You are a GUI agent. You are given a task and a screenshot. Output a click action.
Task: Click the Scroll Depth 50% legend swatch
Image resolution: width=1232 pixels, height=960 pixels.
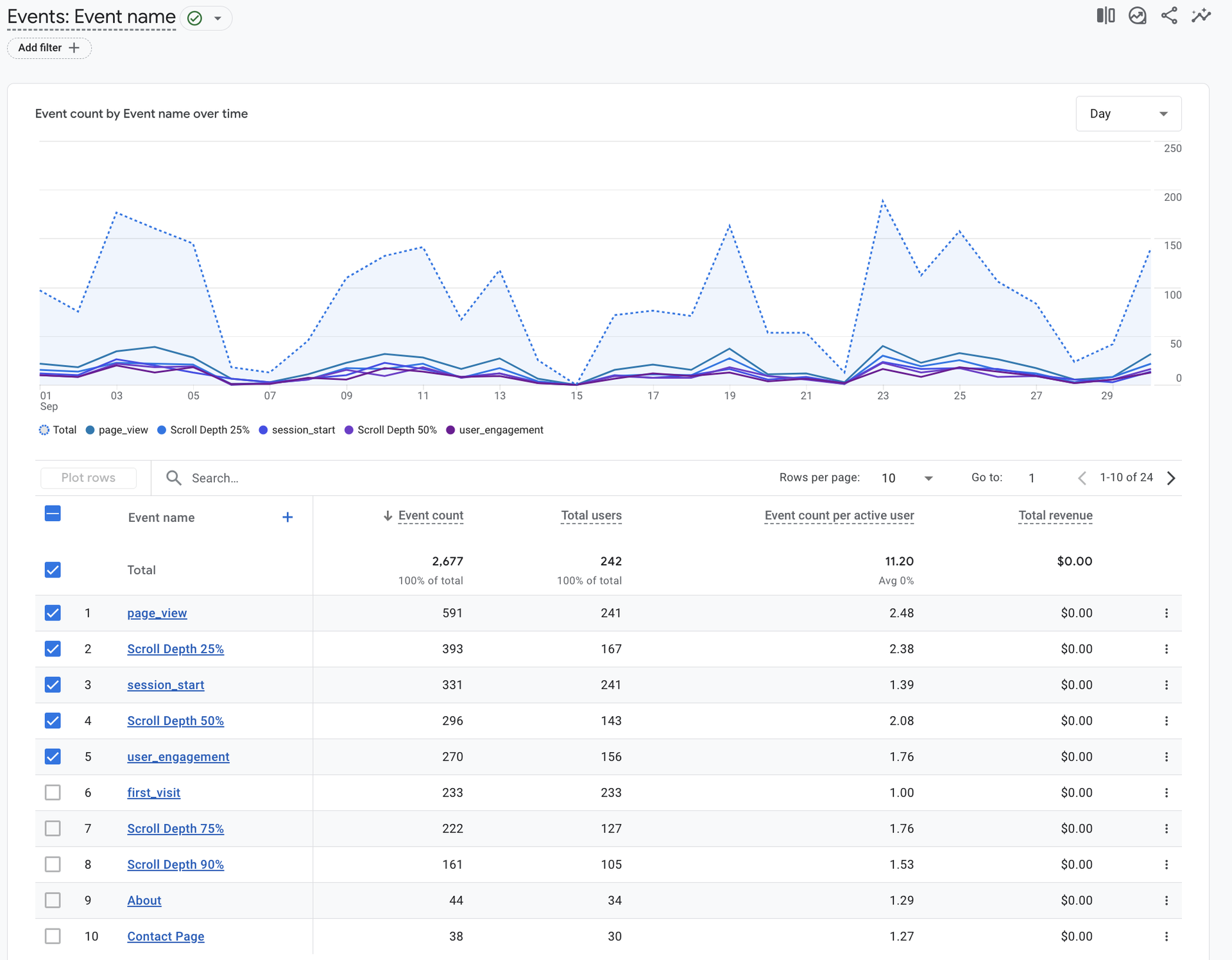pyautogui.click(x=349, y=430)
